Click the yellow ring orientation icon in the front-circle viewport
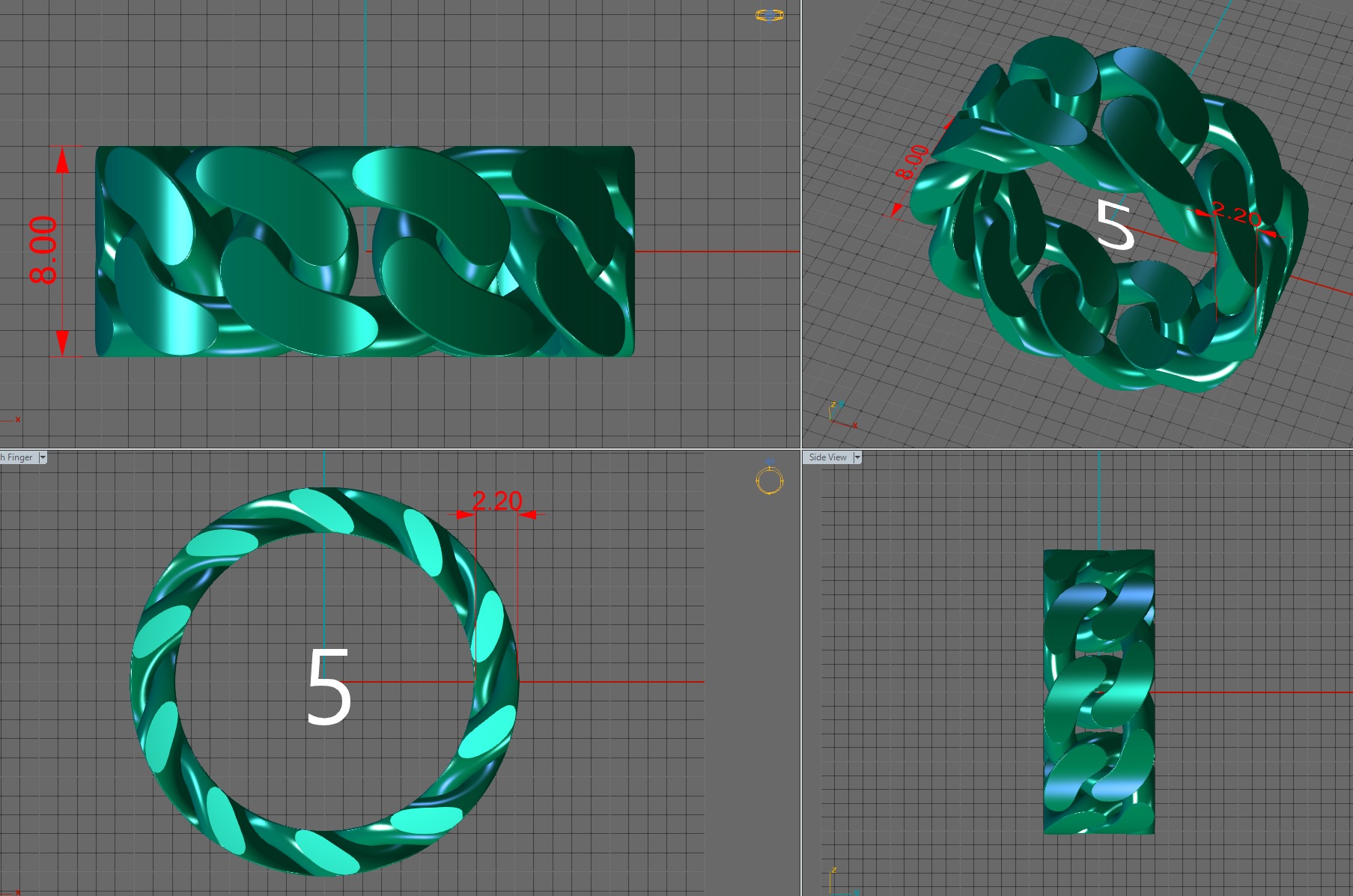This screenshot has height=896, width=1353. tap(769, 479)
